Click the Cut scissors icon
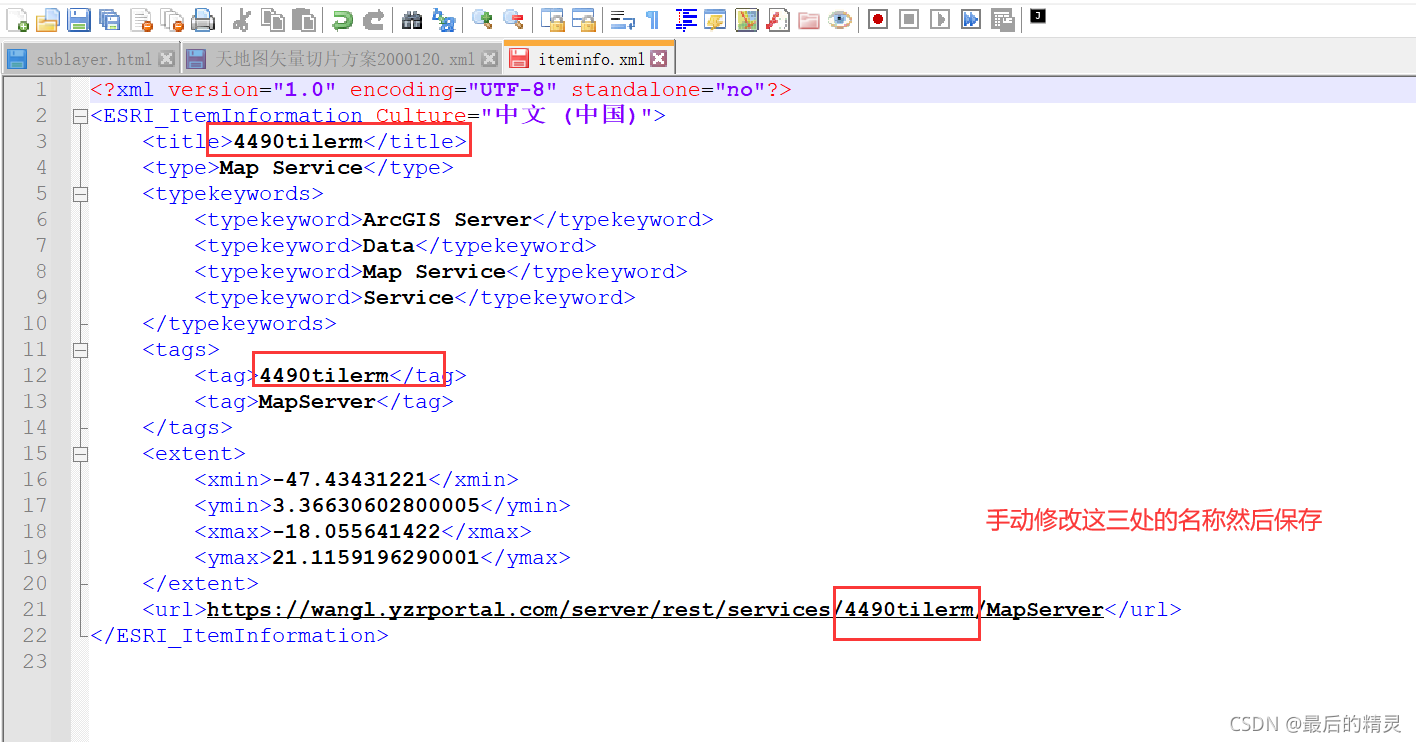Viewport: 1416px width, 742px height. click(x=241, y=19)
